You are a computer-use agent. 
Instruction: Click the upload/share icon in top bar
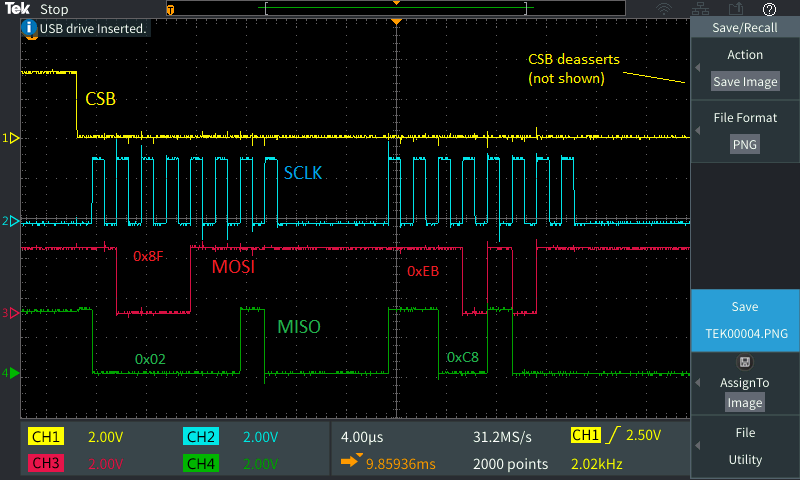[735, 9]
